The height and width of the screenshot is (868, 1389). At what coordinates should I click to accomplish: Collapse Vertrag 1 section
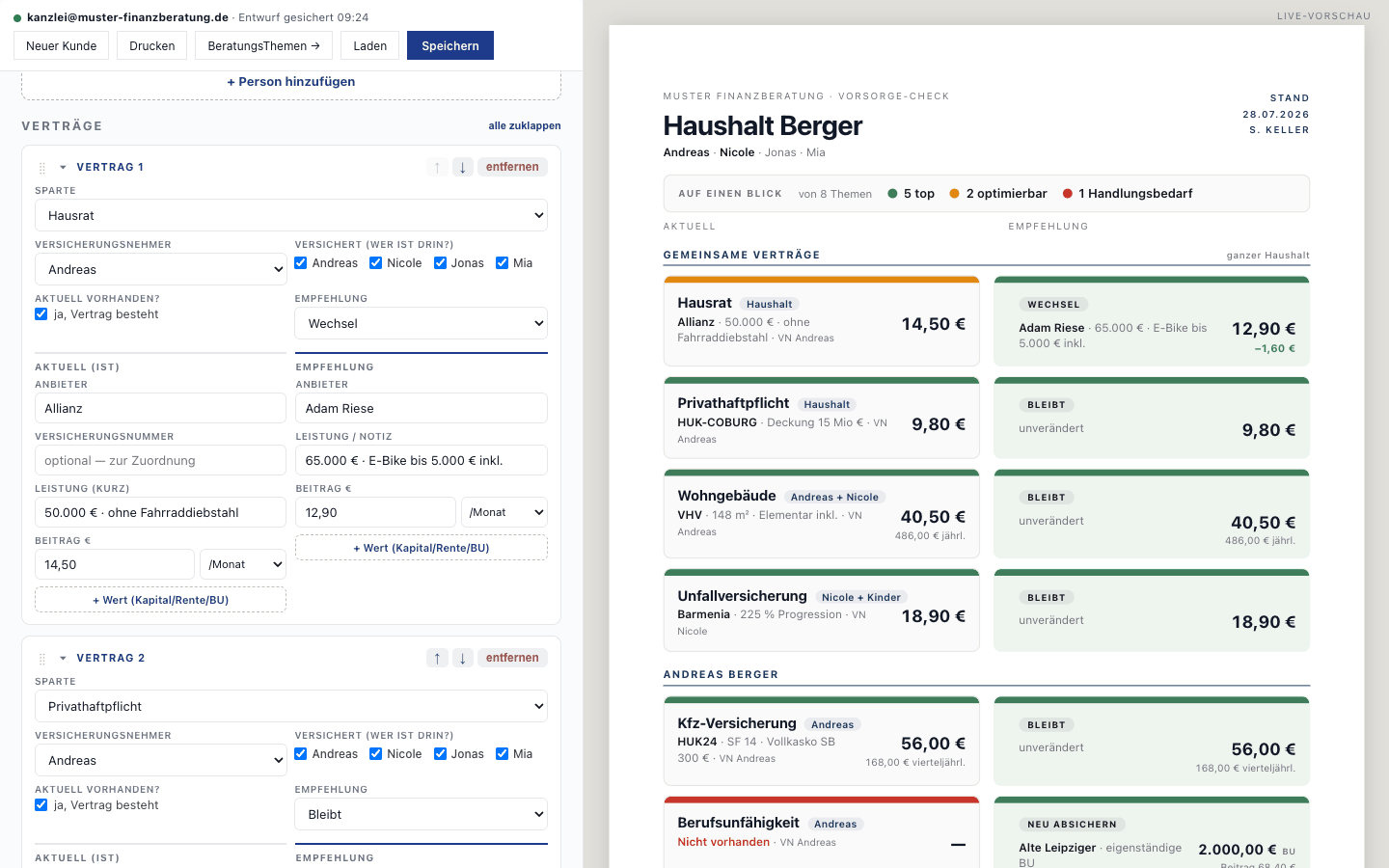click(63, 167)
